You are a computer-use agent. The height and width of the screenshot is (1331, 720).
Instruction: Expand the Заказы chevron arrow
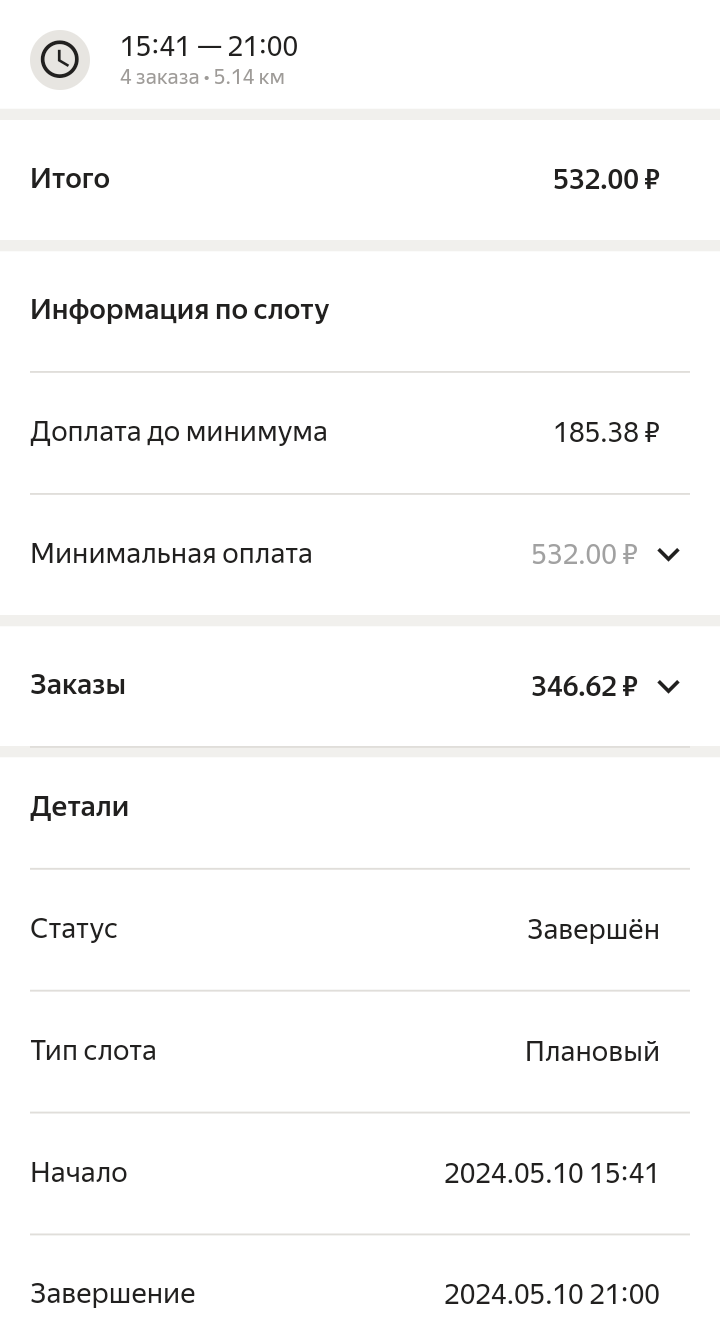pyautogui.click(x=668, y=686)
